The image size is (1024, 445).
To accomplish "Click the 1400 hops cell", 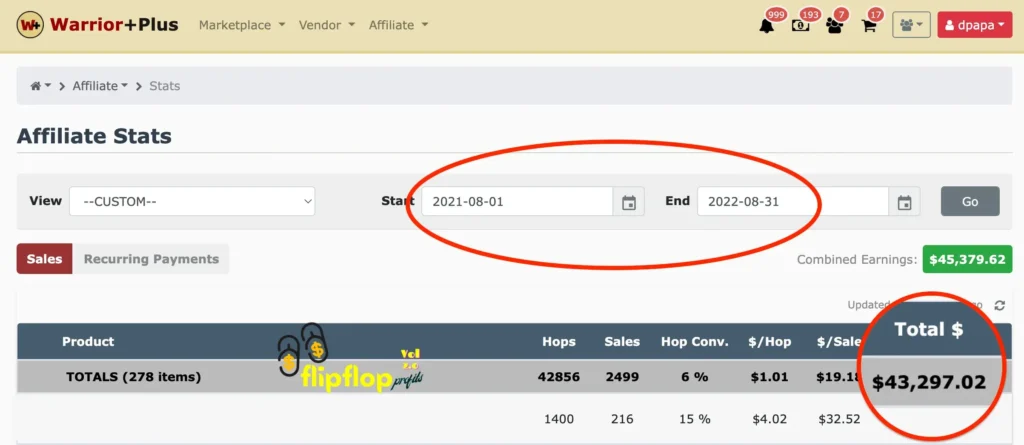I will pyautogui.click(x=558, y=419).
